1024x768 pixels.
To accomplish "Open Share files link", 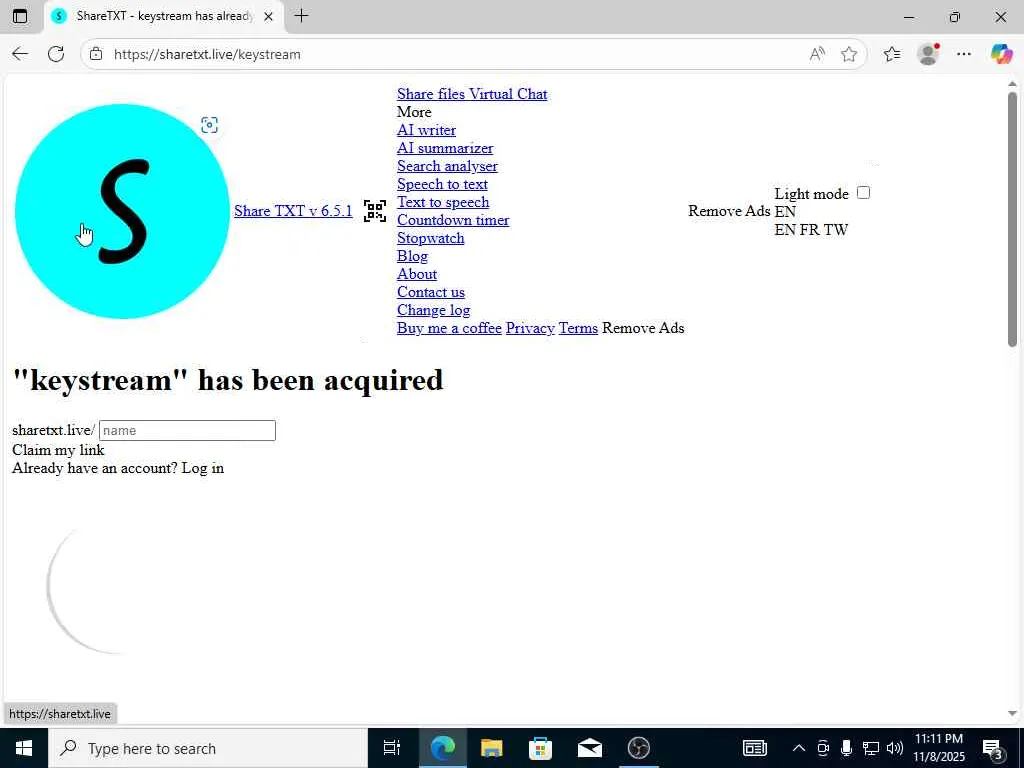I will 431,93.
